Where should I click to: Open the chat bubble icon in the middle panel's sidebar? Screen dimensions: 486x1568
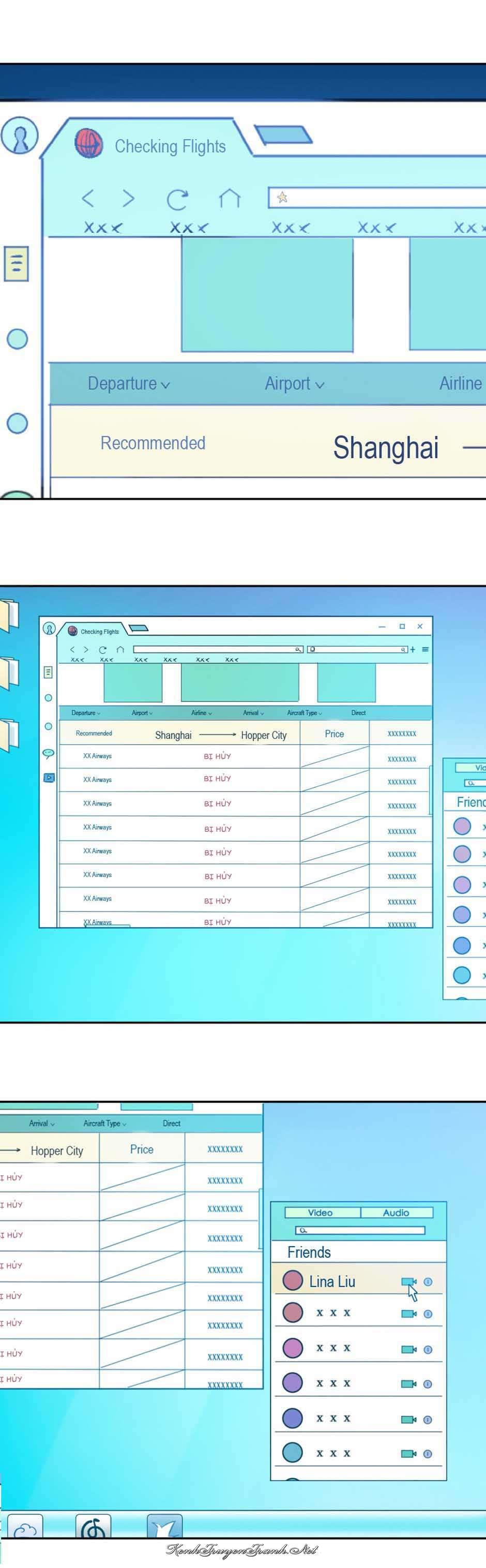48,754
